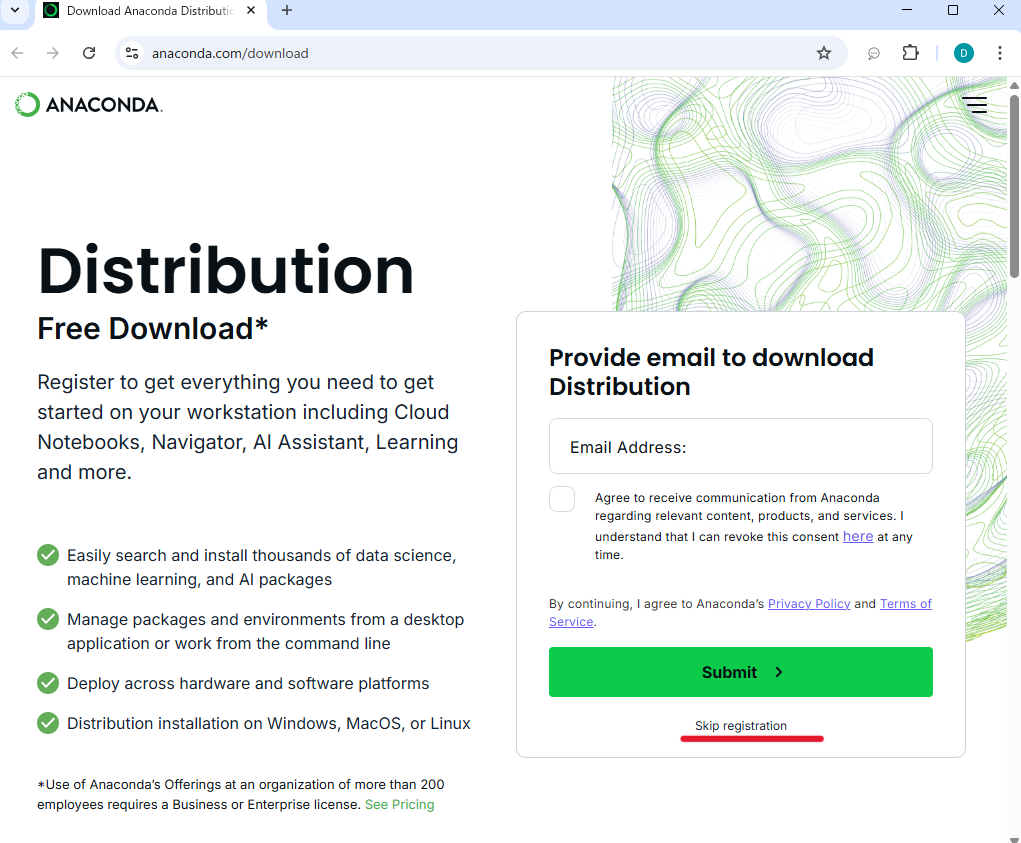The image size is (1021, 843).
Task: Click the checkmark beside 'Manage packages and environments'
Action: 48,619
